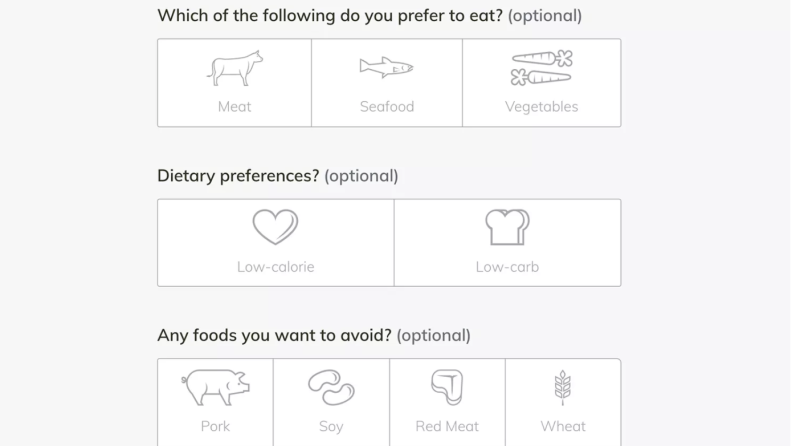Screen dimensions: 792x446
Task: Click the cow icon for Meat
Action: point(235,68)
